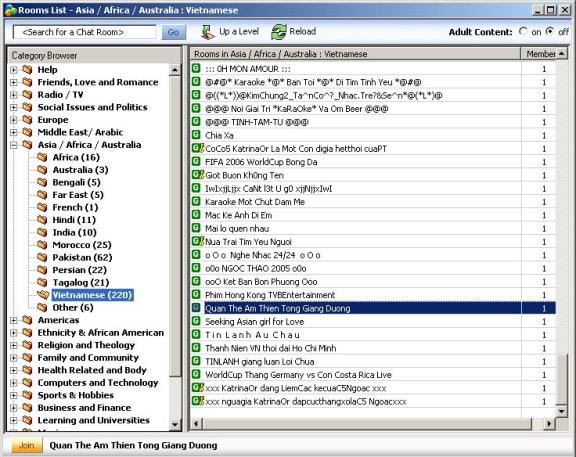Expand the Radio / TV category
Viewport: 576px width, 457px height.
pyautogui.click(x=14, y=95)
